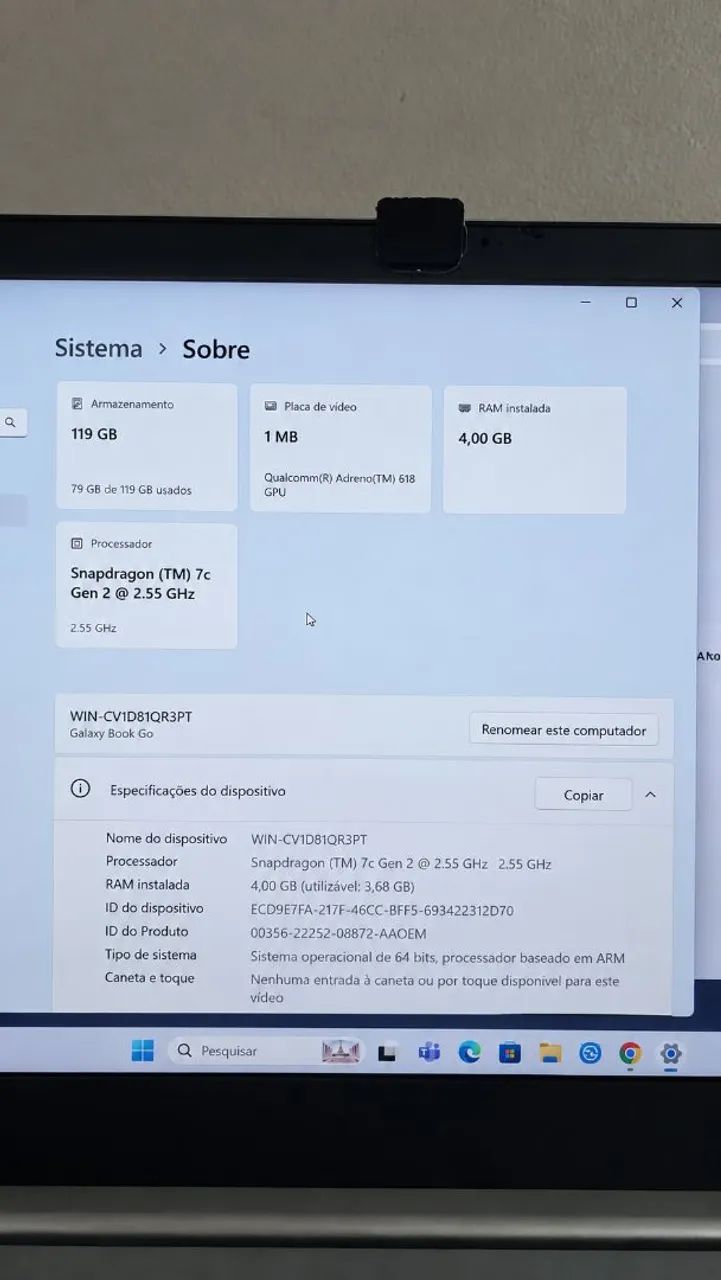The height and width of the screenshot is (1280, 721).
Task: Open the Placa de vídeo card
Action: pyautogui.click(x=340, y=448)
